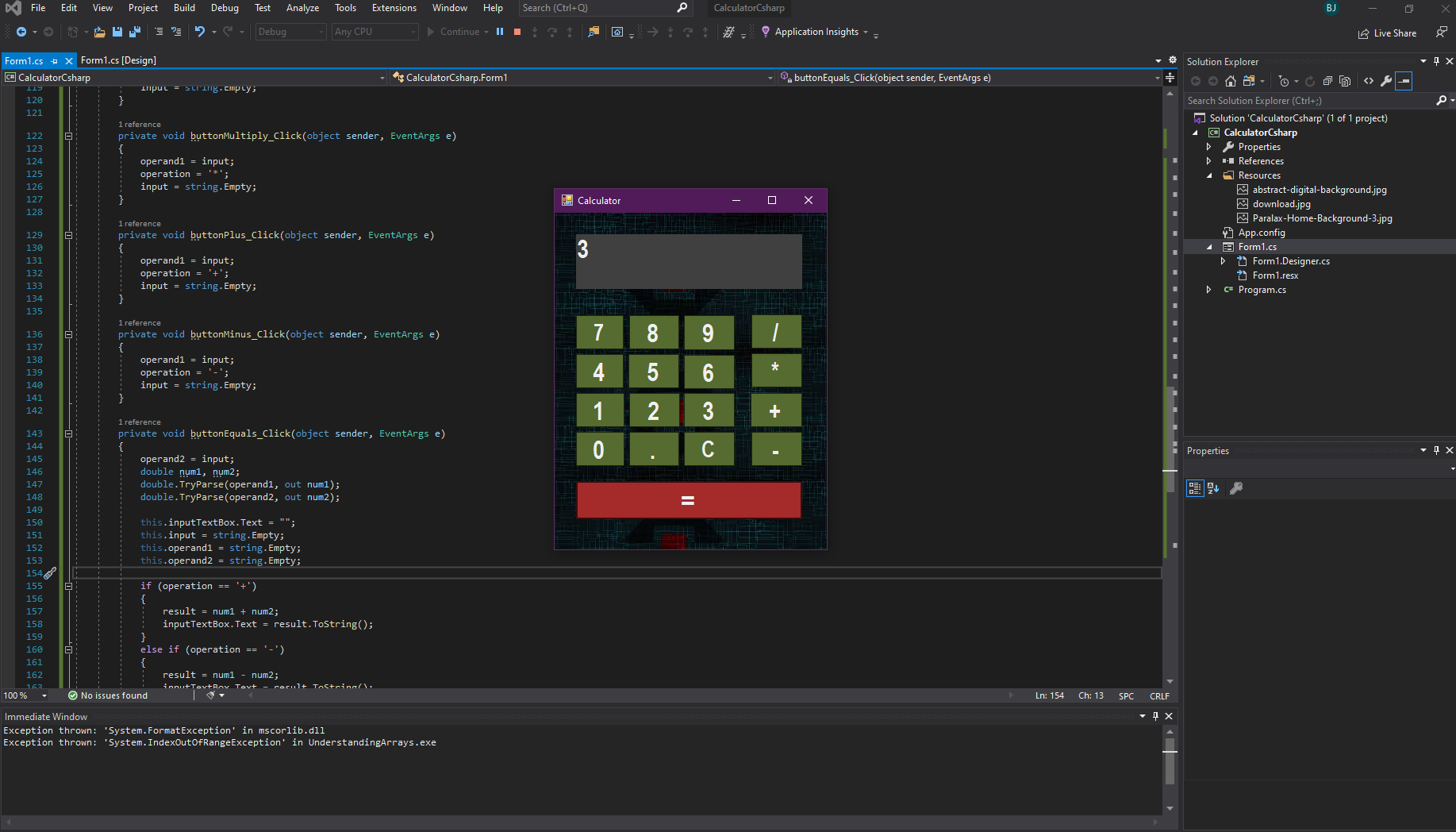The height and width of the screenshot is (832, 1456).
Task: Select the Step Into debugging icon
Action: pyautogui.click(x=535, y=32)
